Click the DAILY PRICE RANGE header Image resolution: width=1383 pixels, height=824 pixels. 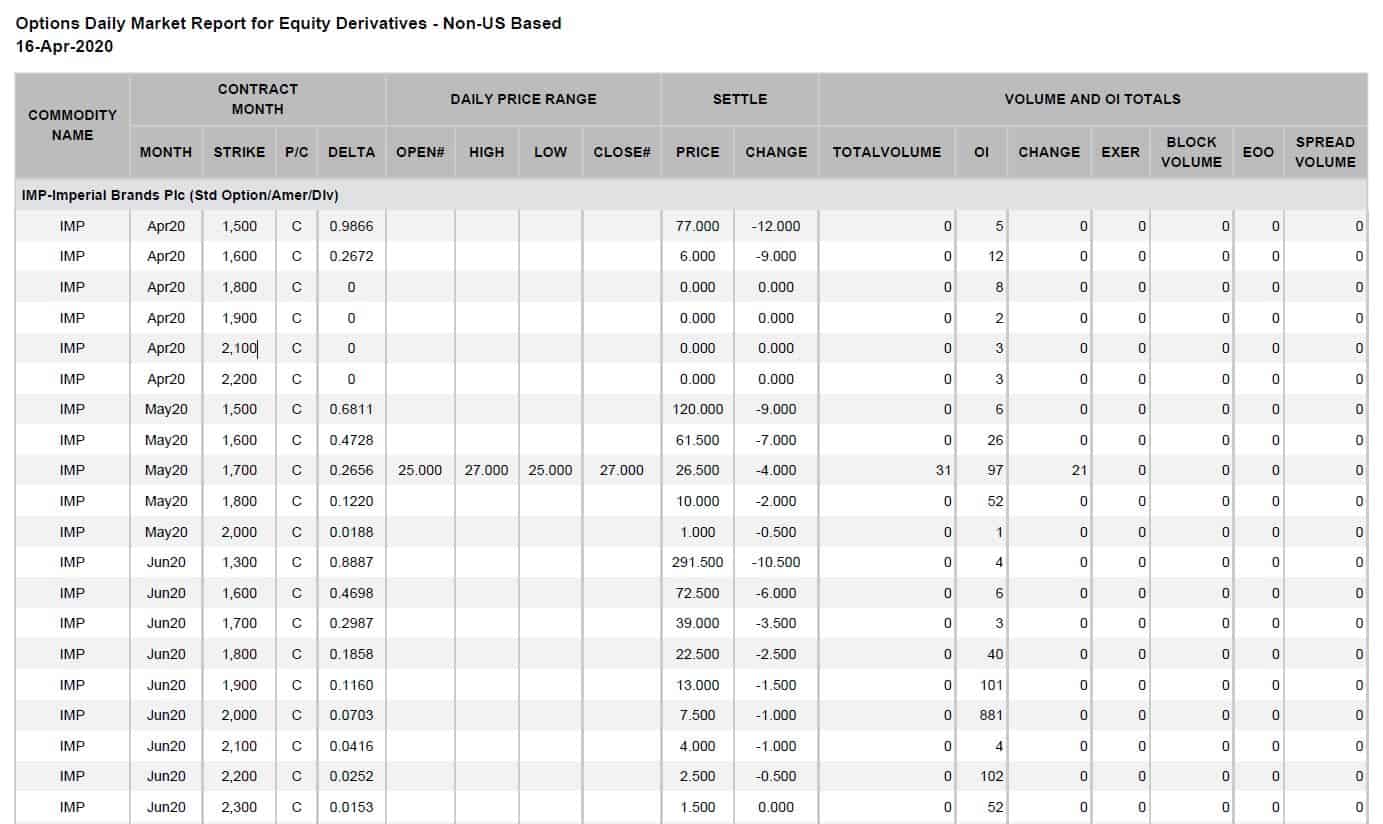pyautogui.click(x=521, y=99)
